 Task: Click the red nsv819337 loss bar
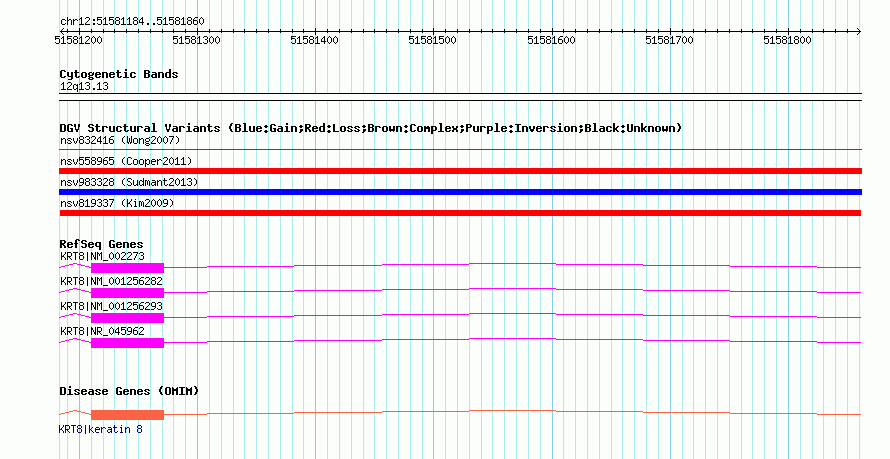[460, 213]
